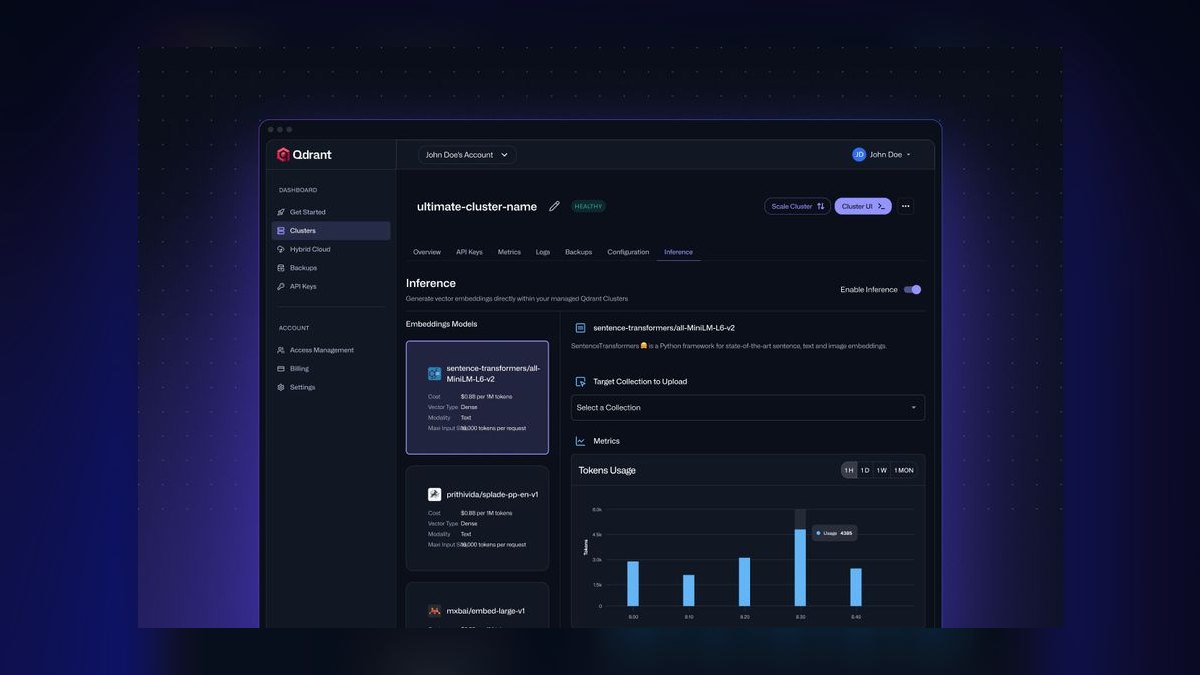1200x675 pixels.
Task: Click the sentence-transformers card model icon
Action: (435, 373)
